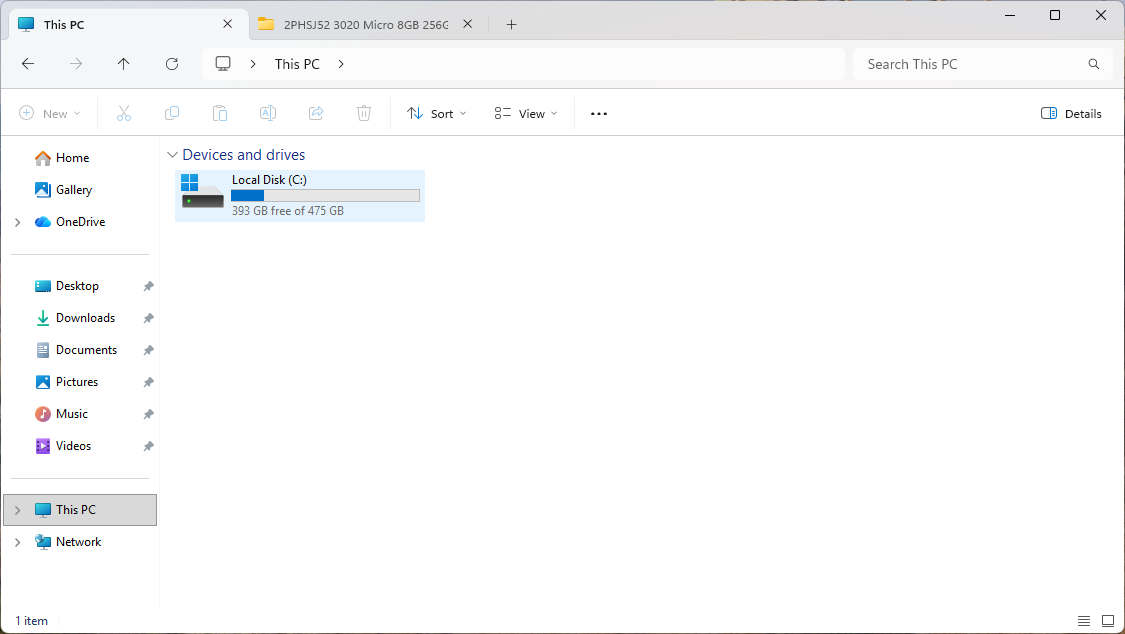The height and width of the screenshot is (634, 1125).
Task: Switch to large icons view layout
Action: (x=1108, y=621)
